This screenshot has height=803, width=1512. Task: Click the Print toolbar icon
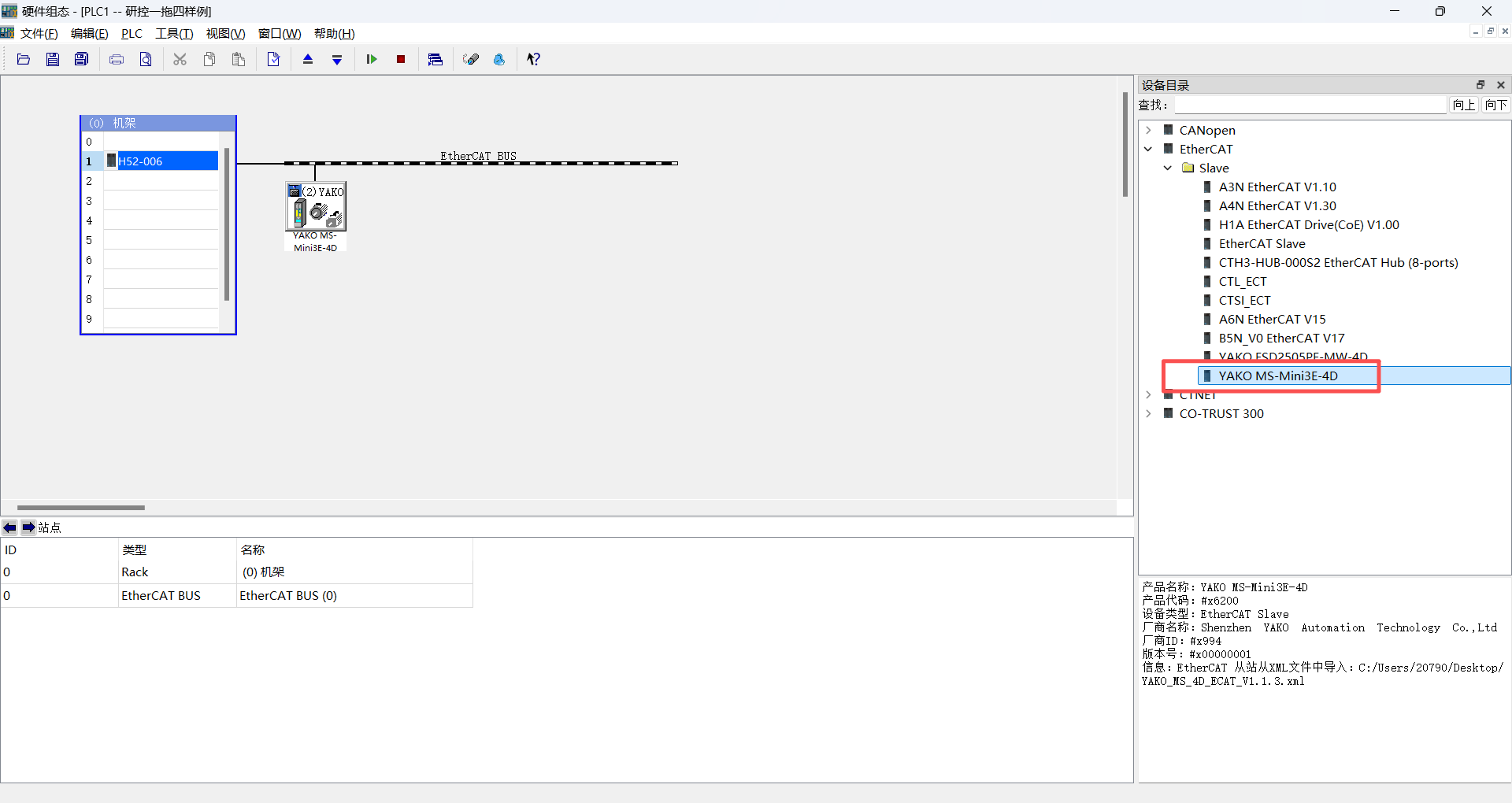coord(117,59)
